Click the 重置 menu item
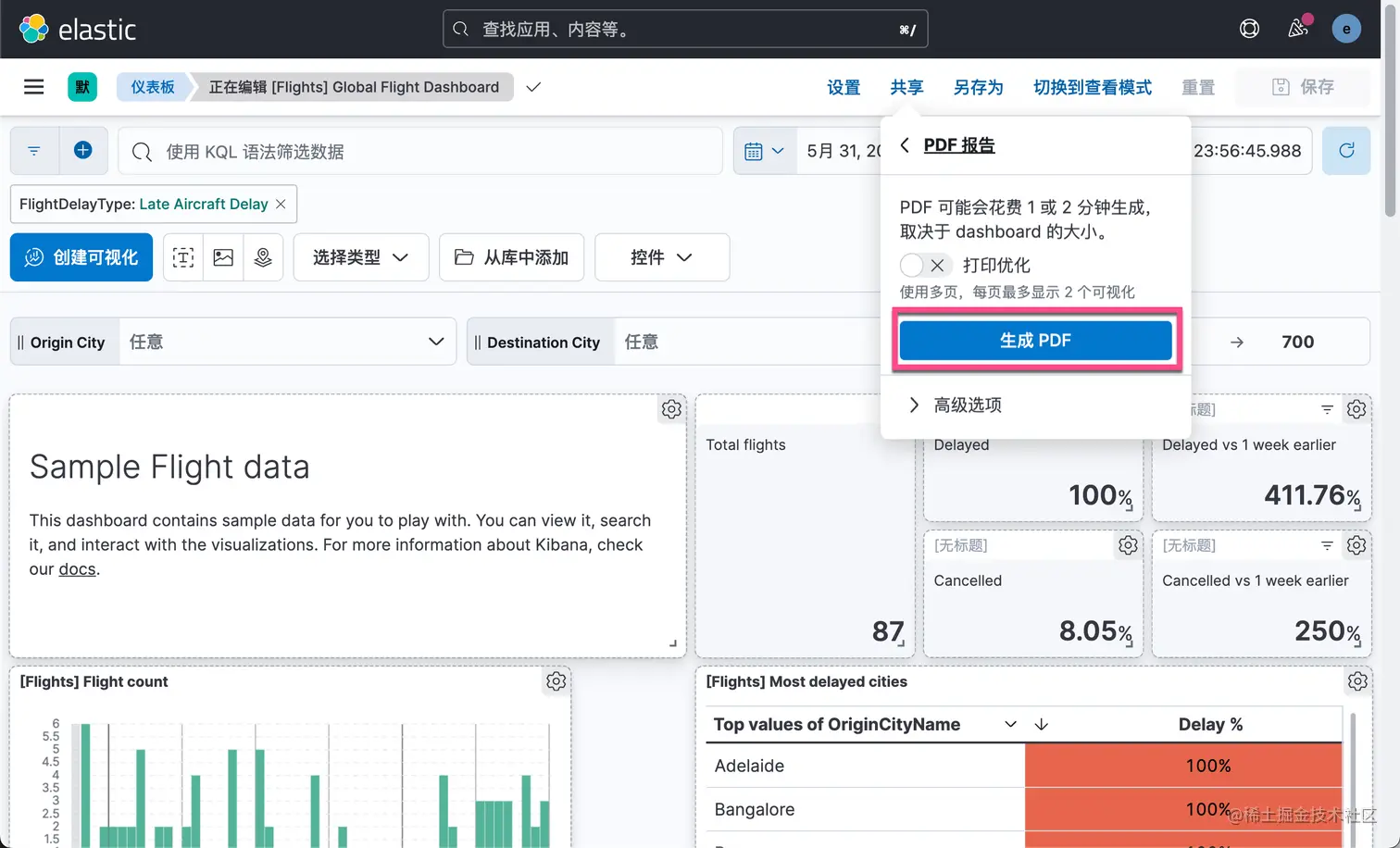This screenshot has width=1400, height=848. 1198,87
